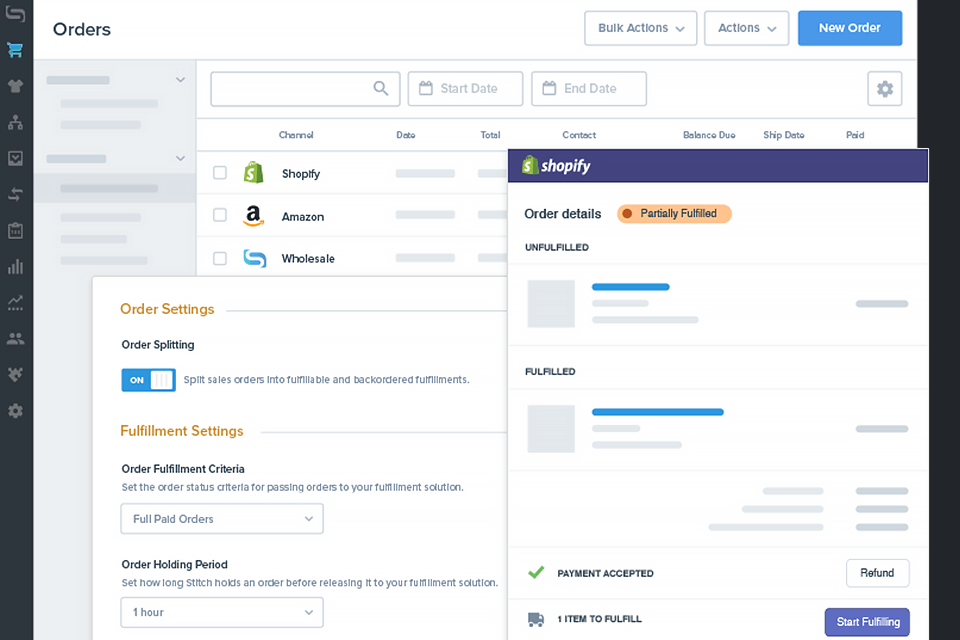Toggle Order Splitting switch off
The height and width of the screenshot is (640, 960).
coord(148,380)
